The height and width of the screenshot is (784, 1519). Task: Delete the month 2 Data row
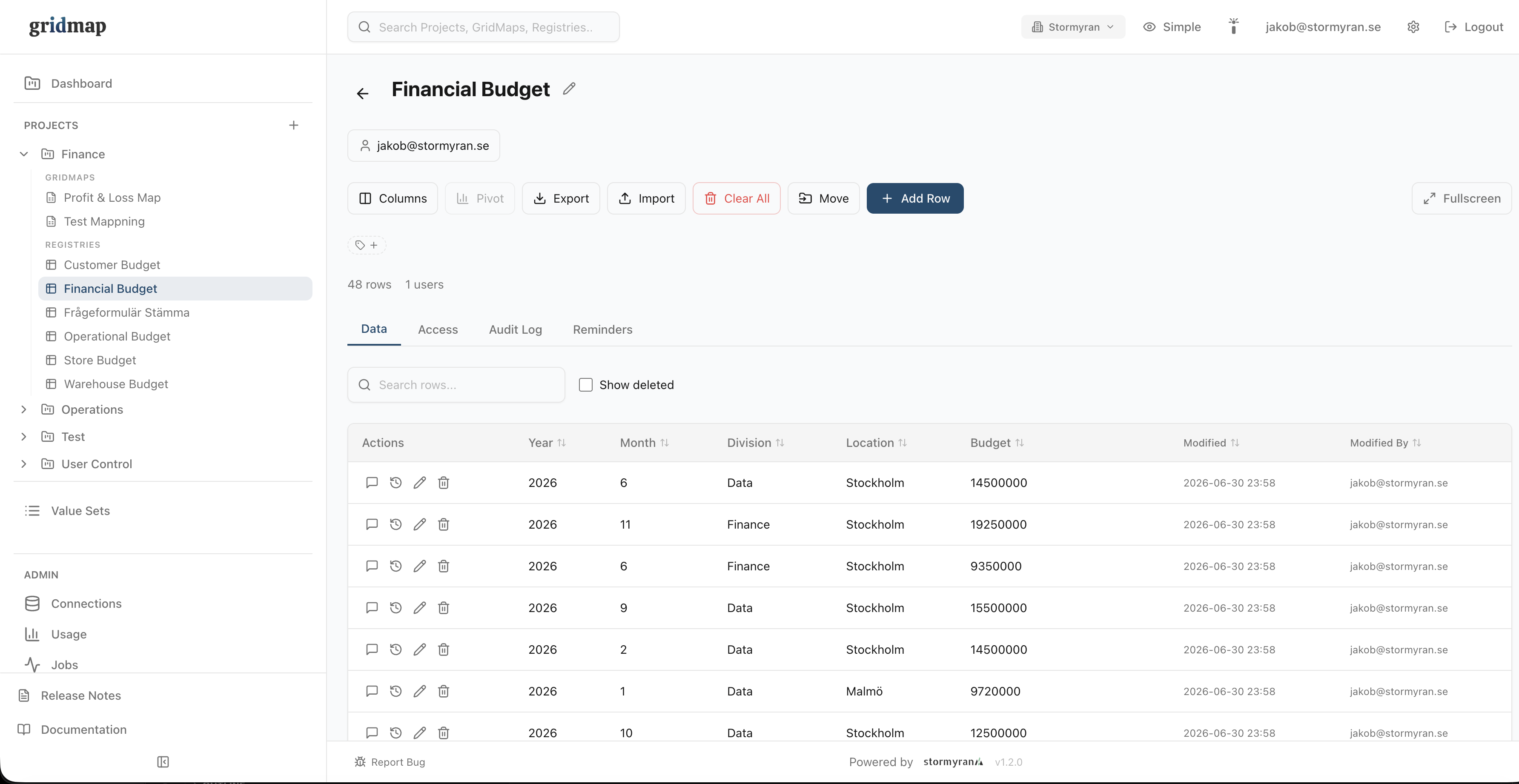pos(444,650)
